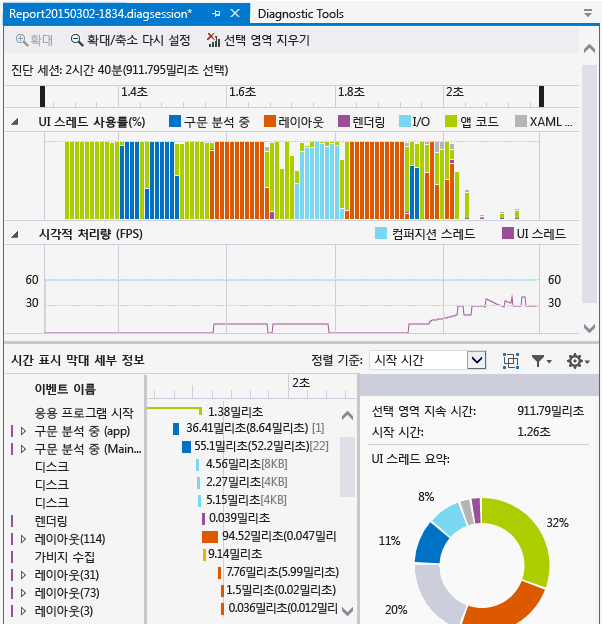Click the 55.1밀리초 blue bar
Screen dimensions: 602x624
coord(186,447)
